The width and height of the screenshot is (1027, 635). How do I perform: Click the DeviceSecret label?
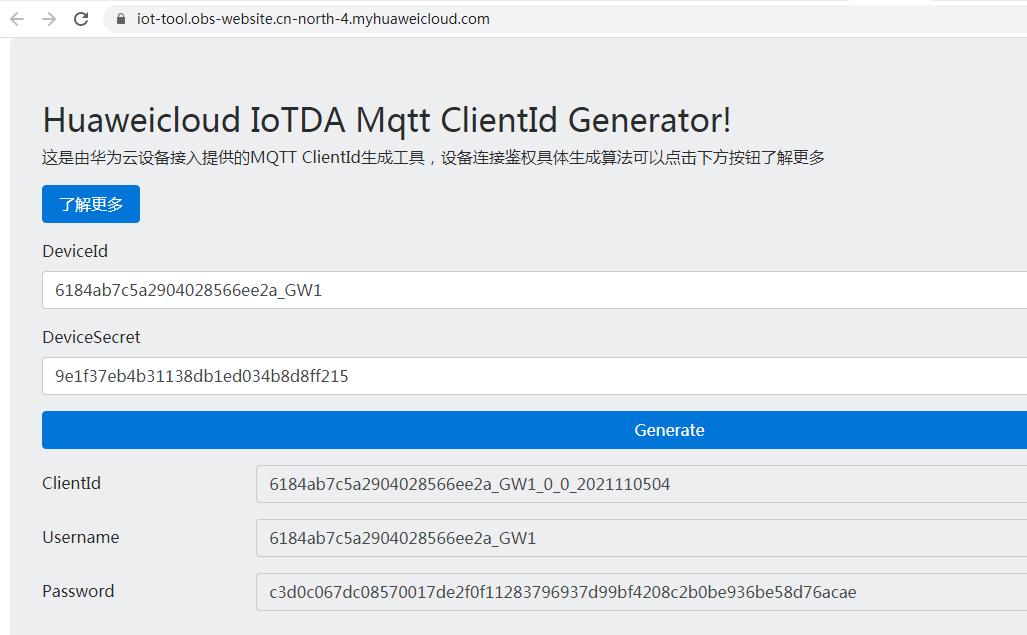tap(91, 337)
